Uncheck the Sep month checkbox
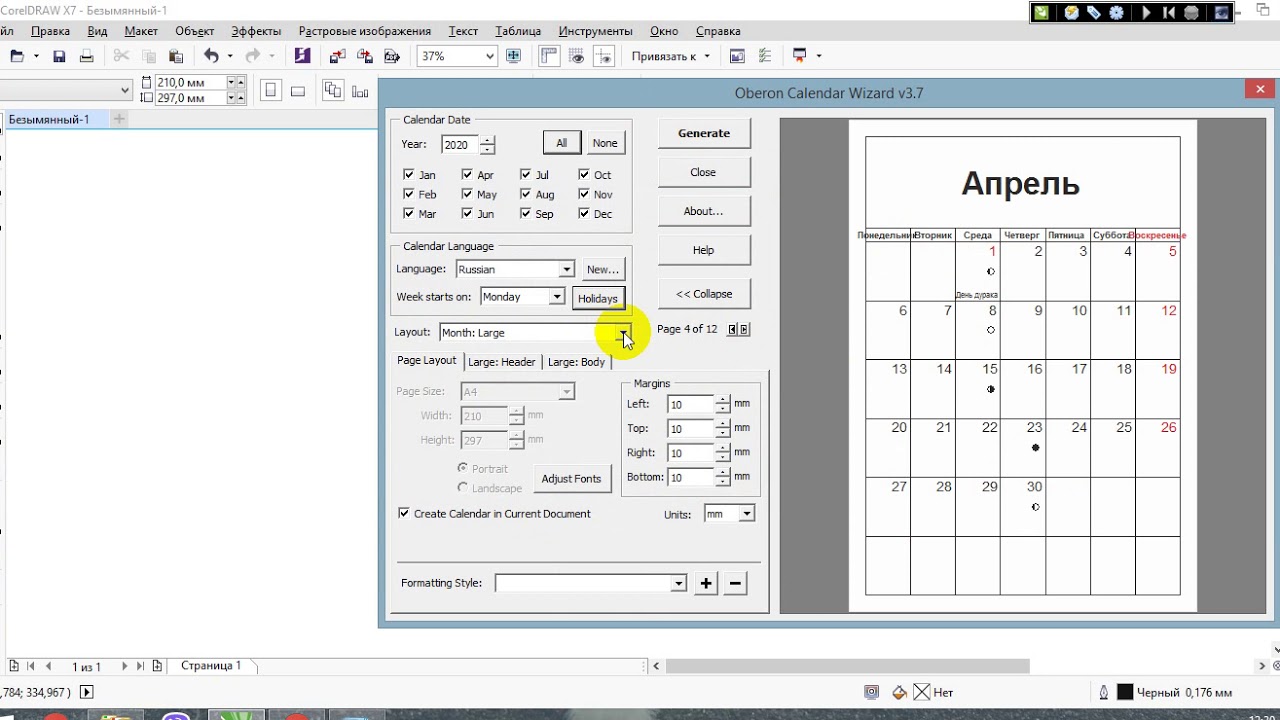1280x720 pixels. 526,213
